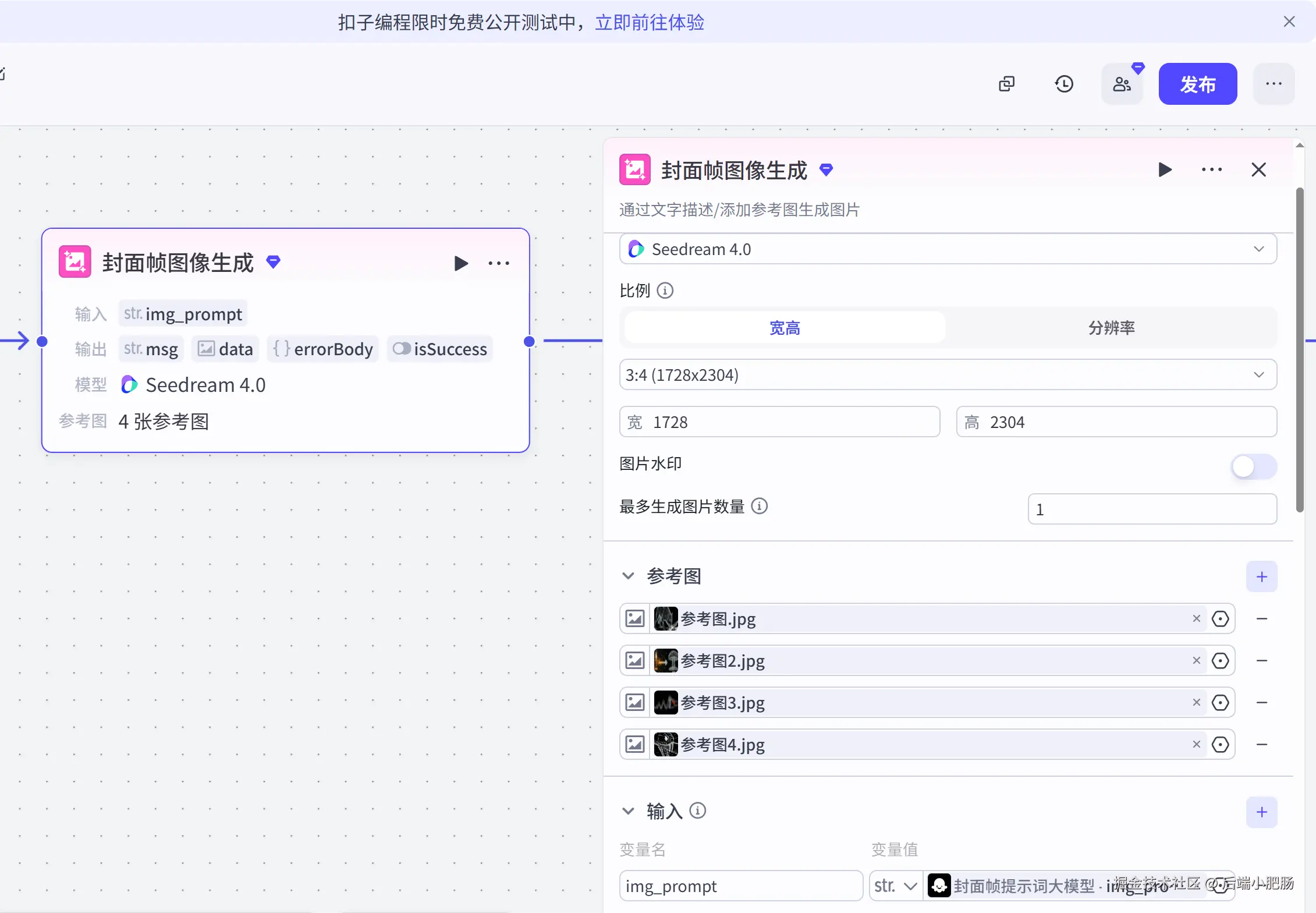This screenshot has width=1316, height=913.
Task: Click variable selector icon for 参考图2.jpg
Action: 1220,661
